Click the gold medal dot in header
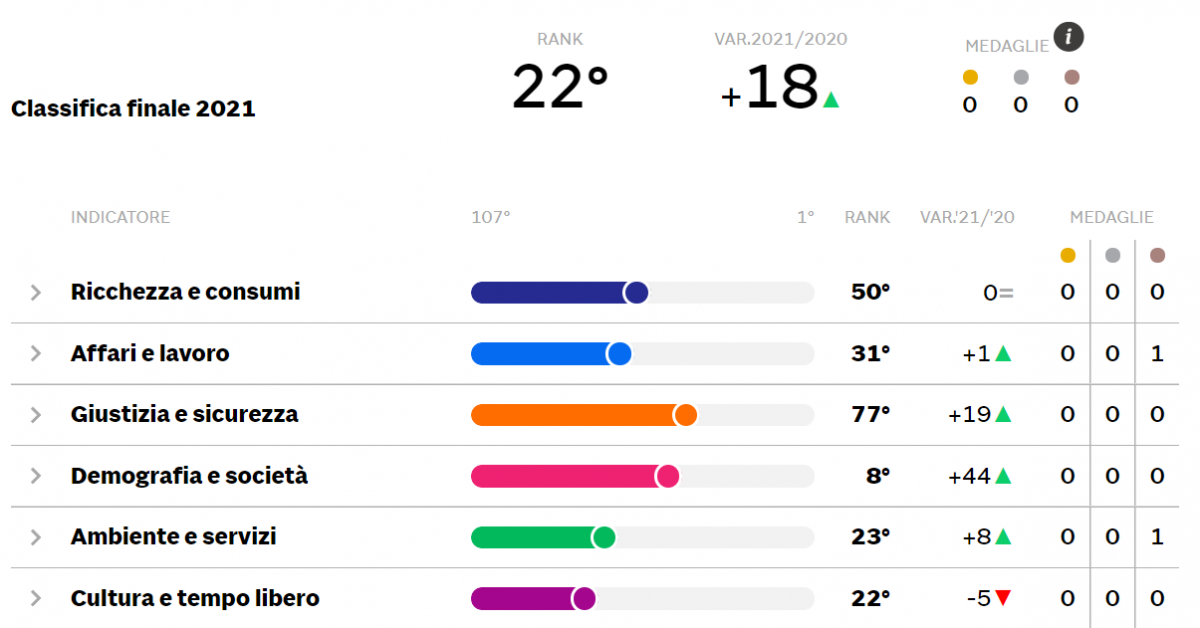Screen dimensions: 1200x628 click(969, 77)
